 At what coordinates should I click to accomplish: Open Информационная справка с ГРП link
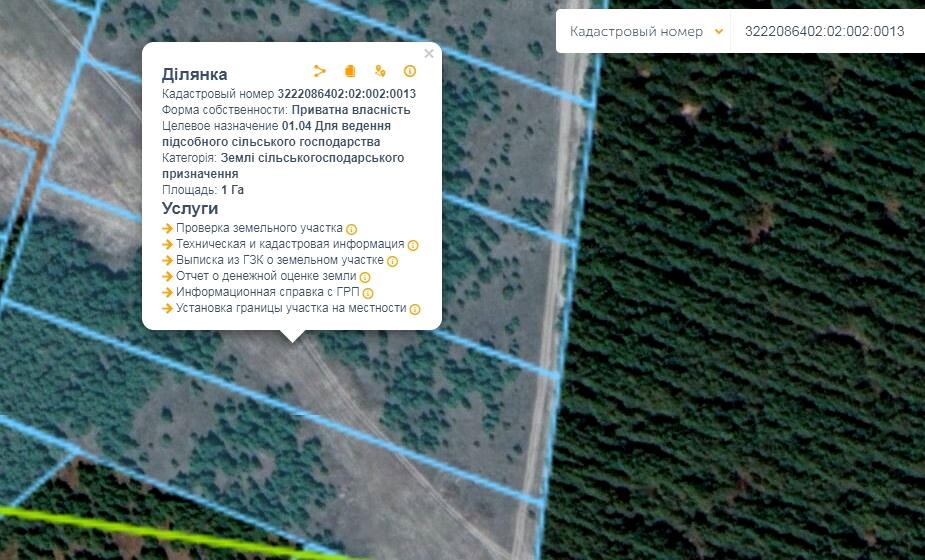point(267,292)
